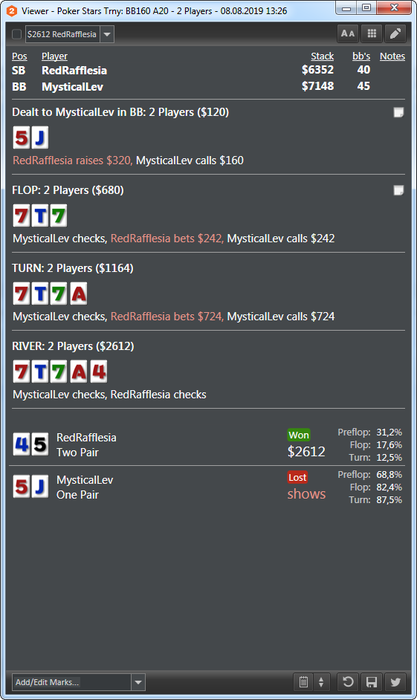Share hand via Twitter bird icon

coord(395,682)
